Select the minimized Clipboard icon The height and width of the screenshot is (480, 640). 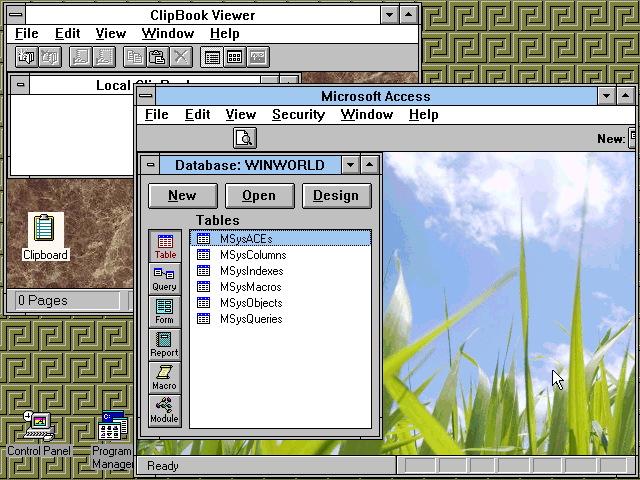click(x=45, y=236)
